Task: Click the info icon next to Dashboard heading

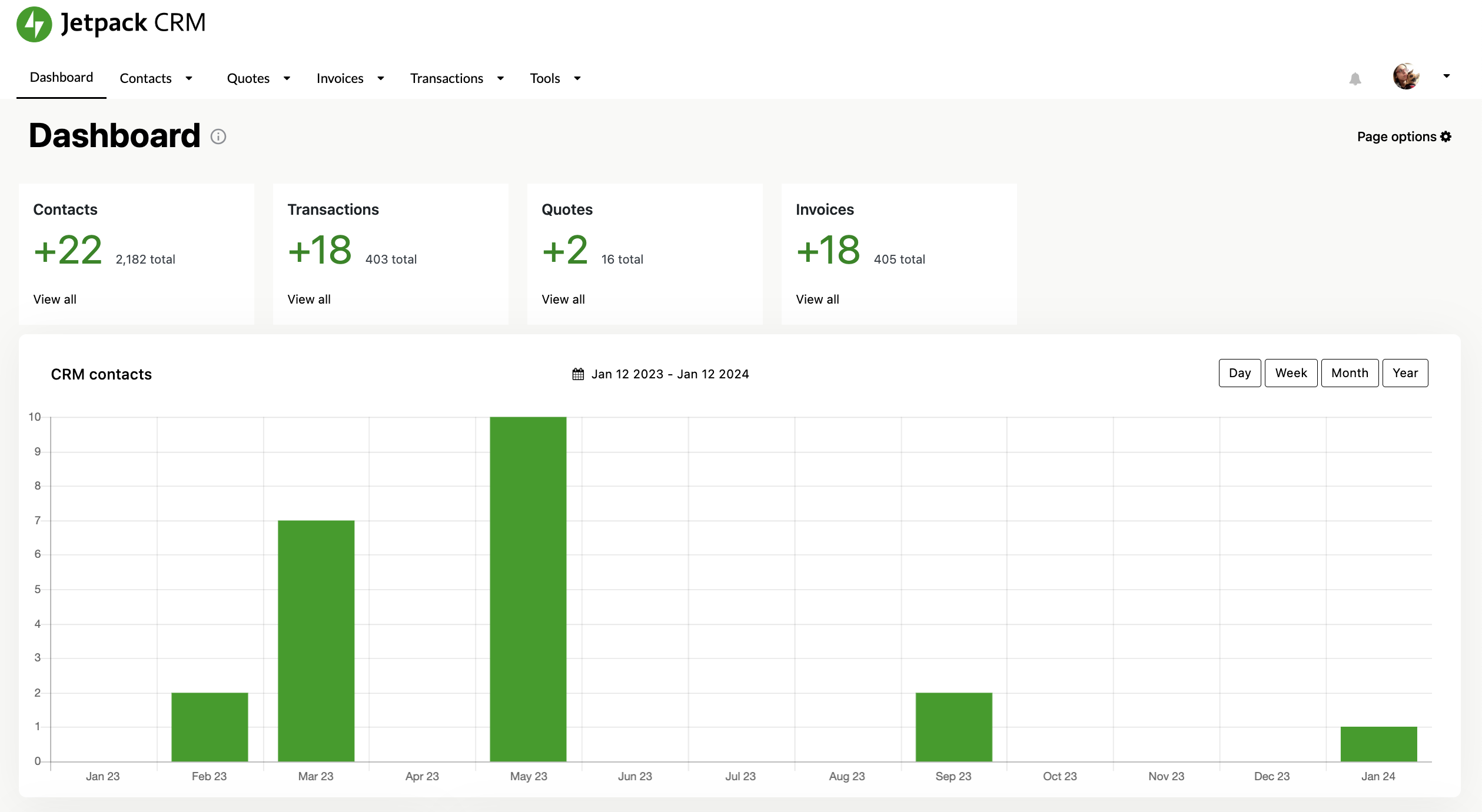Action: (218, 137)
